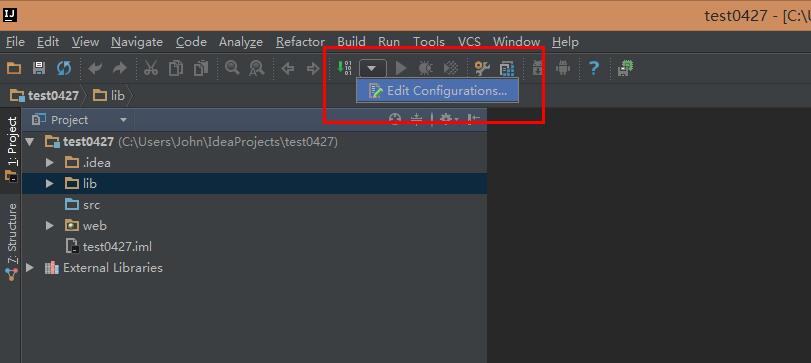Open the Code menu

pyautogui.click(x=191, y=42)
